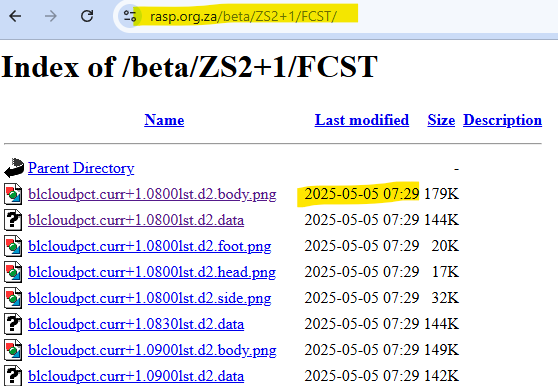Click the date in the 0800lst.d2.body.png row
The image size is (558, 386).
362,194
